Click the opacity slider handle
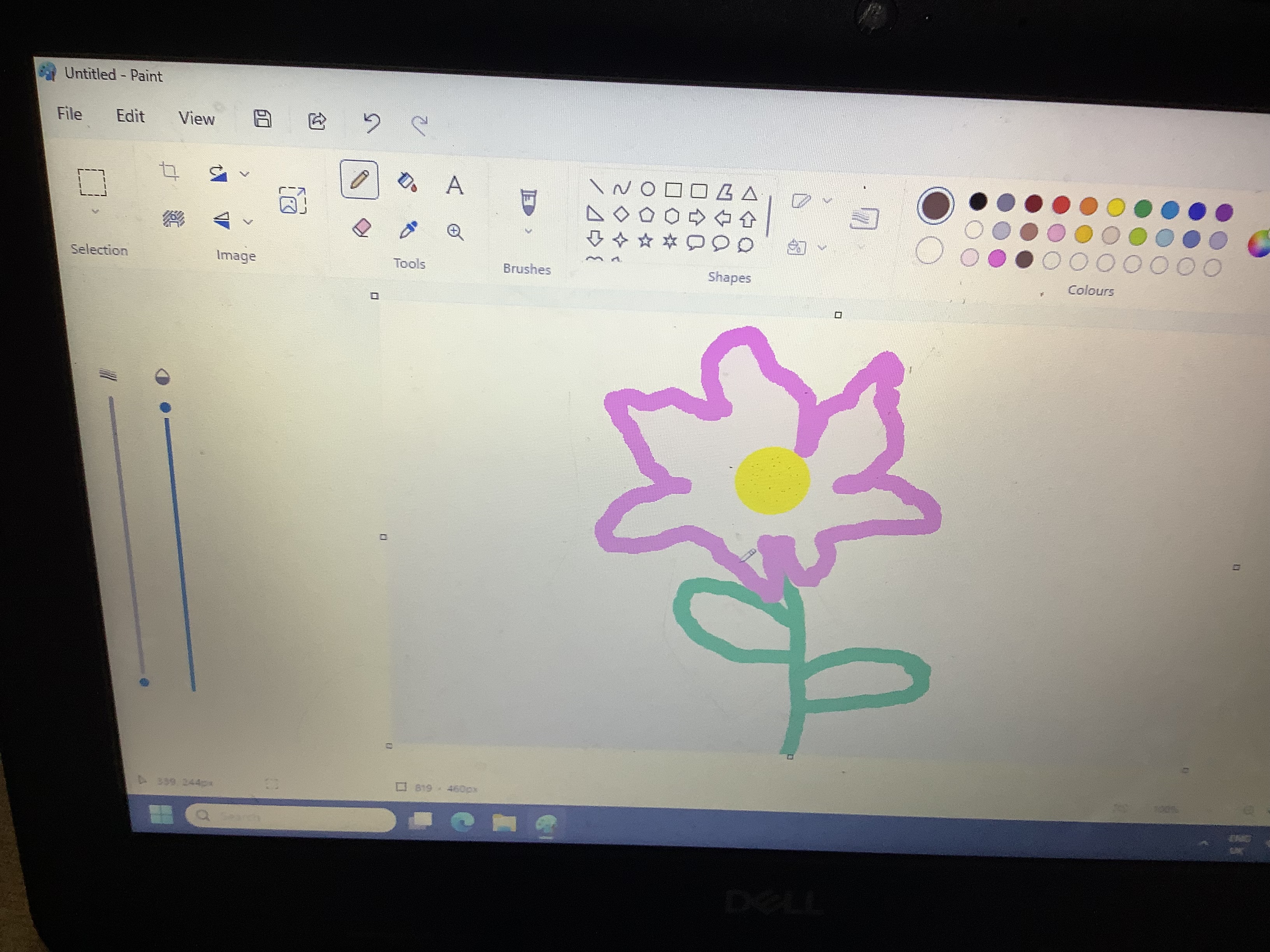1270x952 pixels. click(x=165, y=408)
